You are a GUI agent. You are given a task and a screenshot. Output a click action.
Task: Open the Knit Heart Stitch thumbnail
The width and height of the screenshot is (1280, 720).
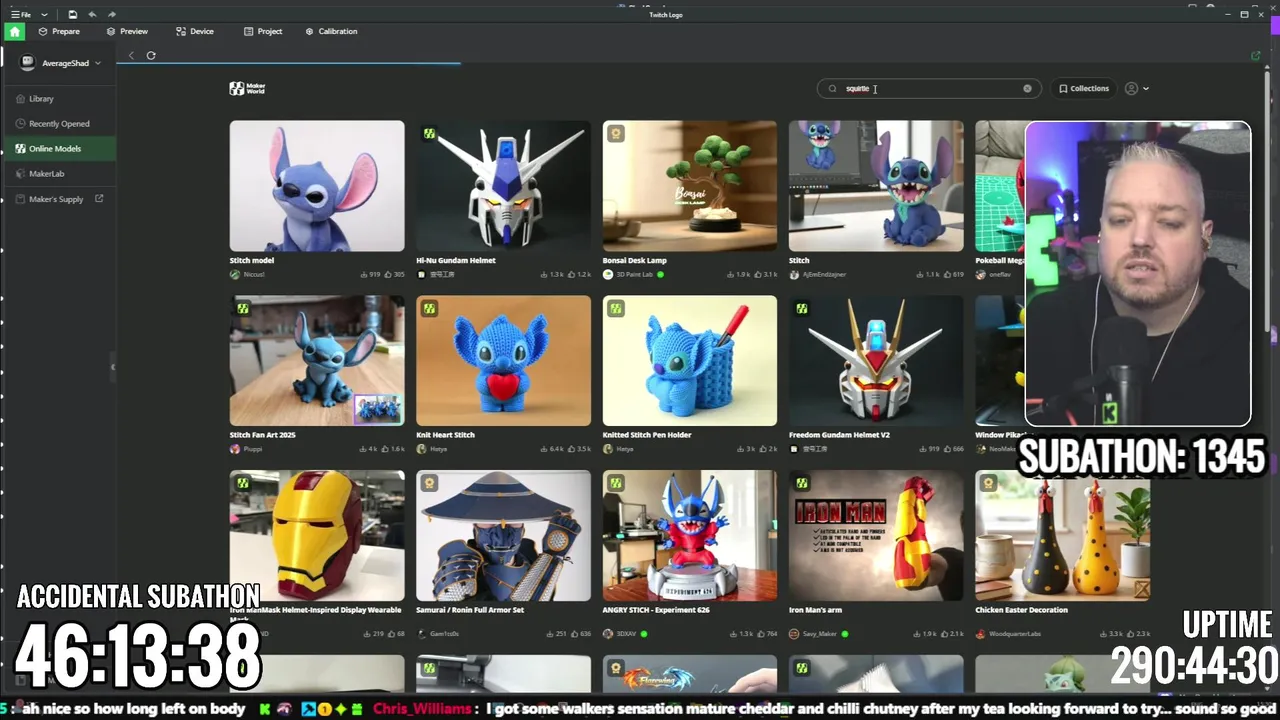[503, 361]
